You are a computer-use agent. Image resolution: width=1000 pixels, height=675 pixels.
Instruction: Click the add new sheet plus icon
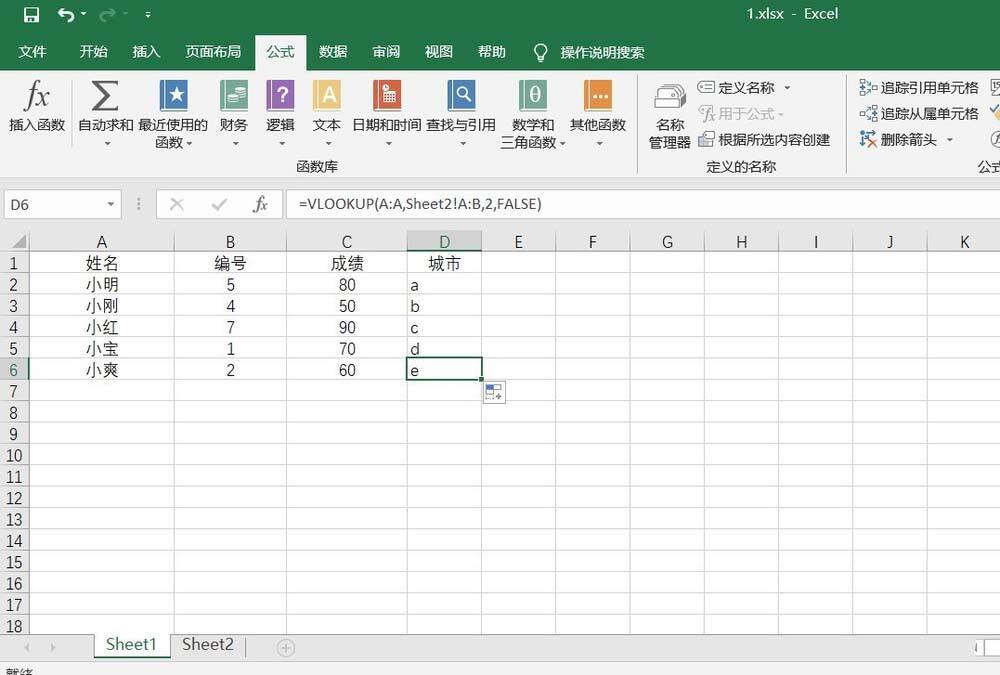285,648
